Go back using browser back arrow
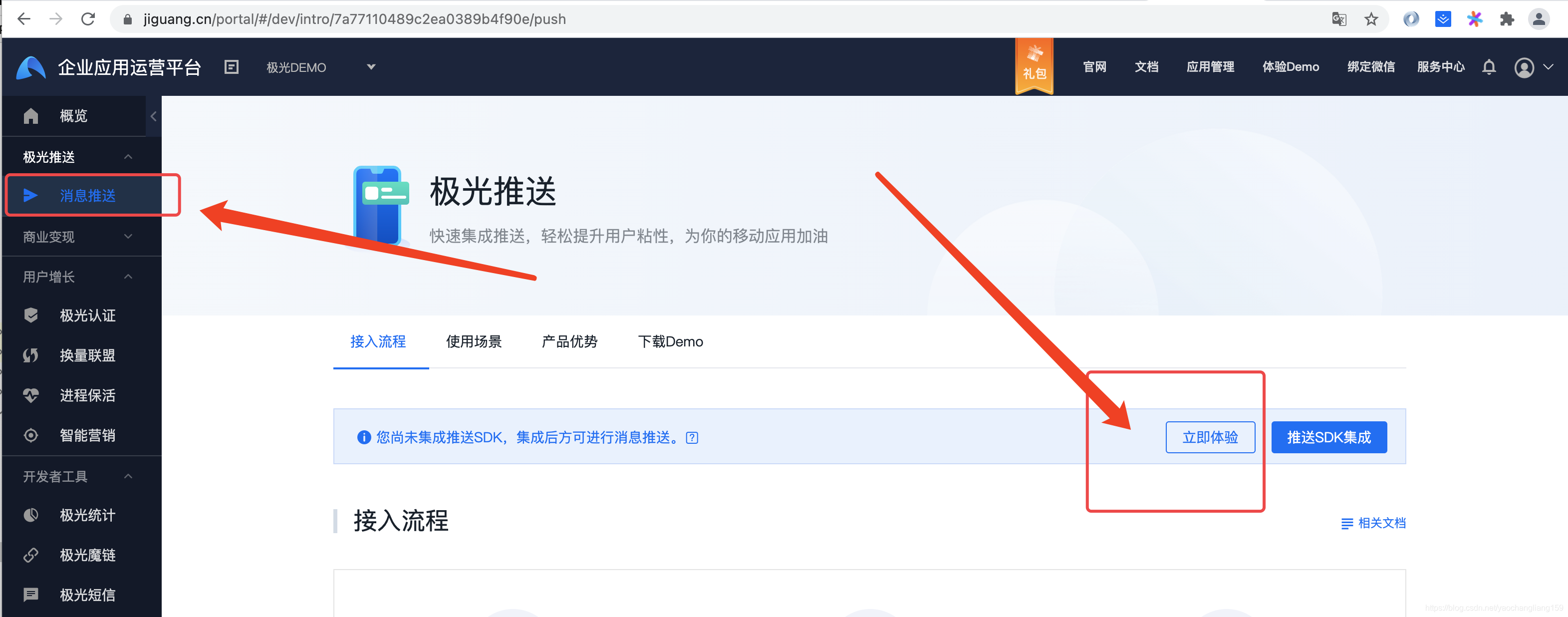The height and width of the screenshot is (617, 1568). [x=24, y=19]
